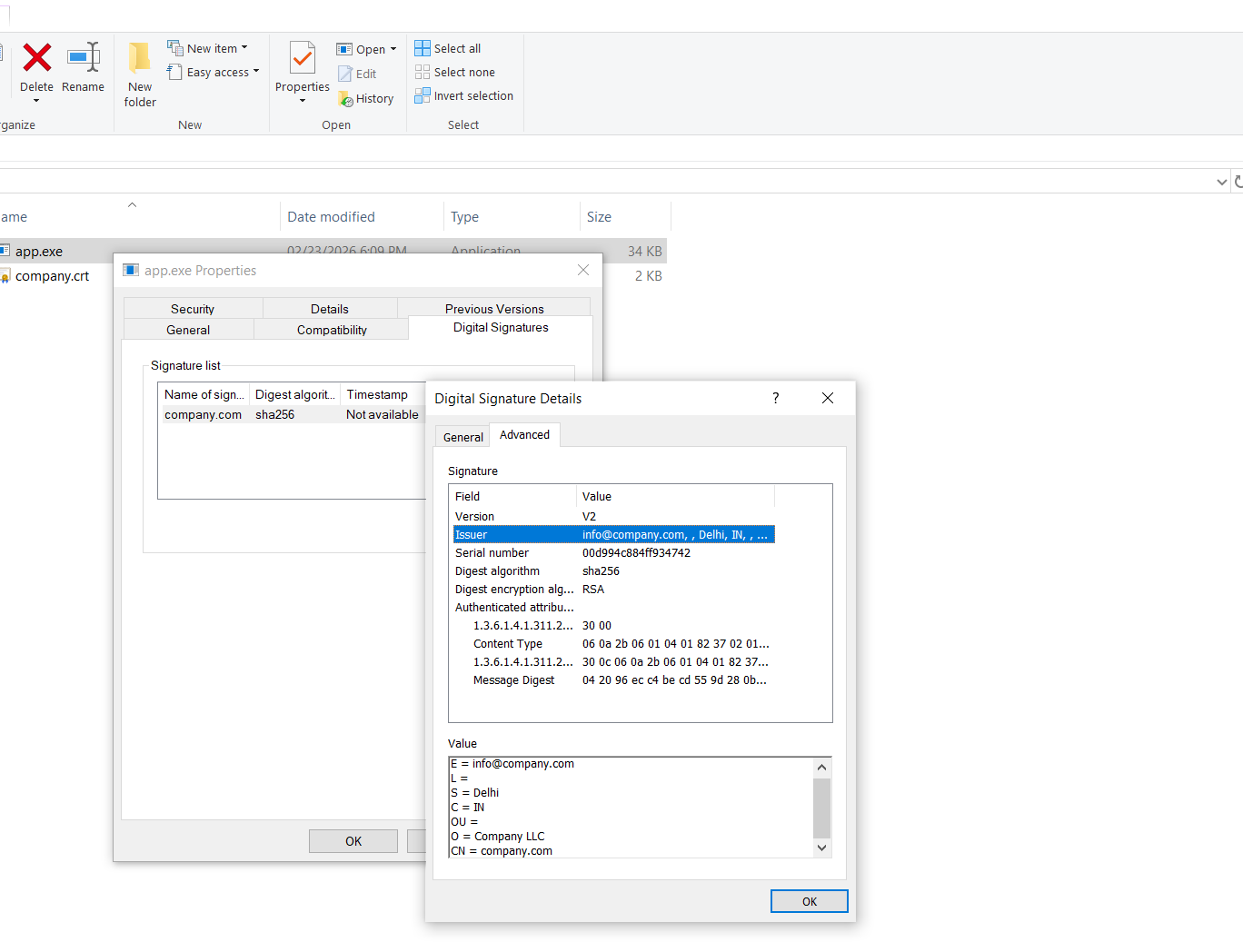Screen dimensions: 1243x952
Task: Click the Invert selection icon
Action: pos(422,94)
